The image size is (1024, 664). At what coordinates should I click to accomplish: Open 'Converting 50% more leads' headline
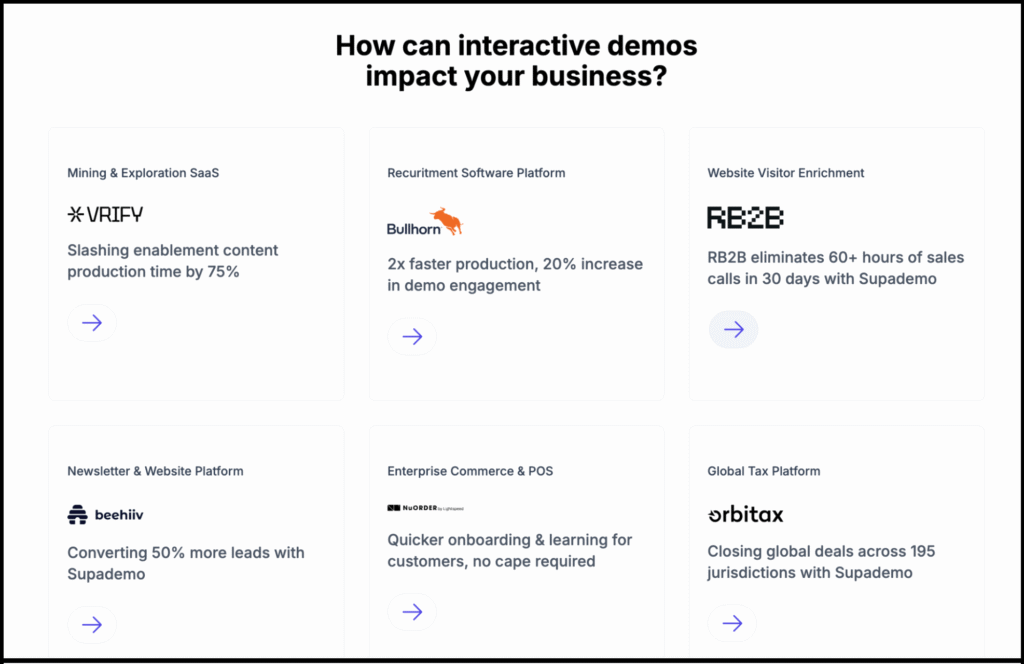tap(185, 563)
